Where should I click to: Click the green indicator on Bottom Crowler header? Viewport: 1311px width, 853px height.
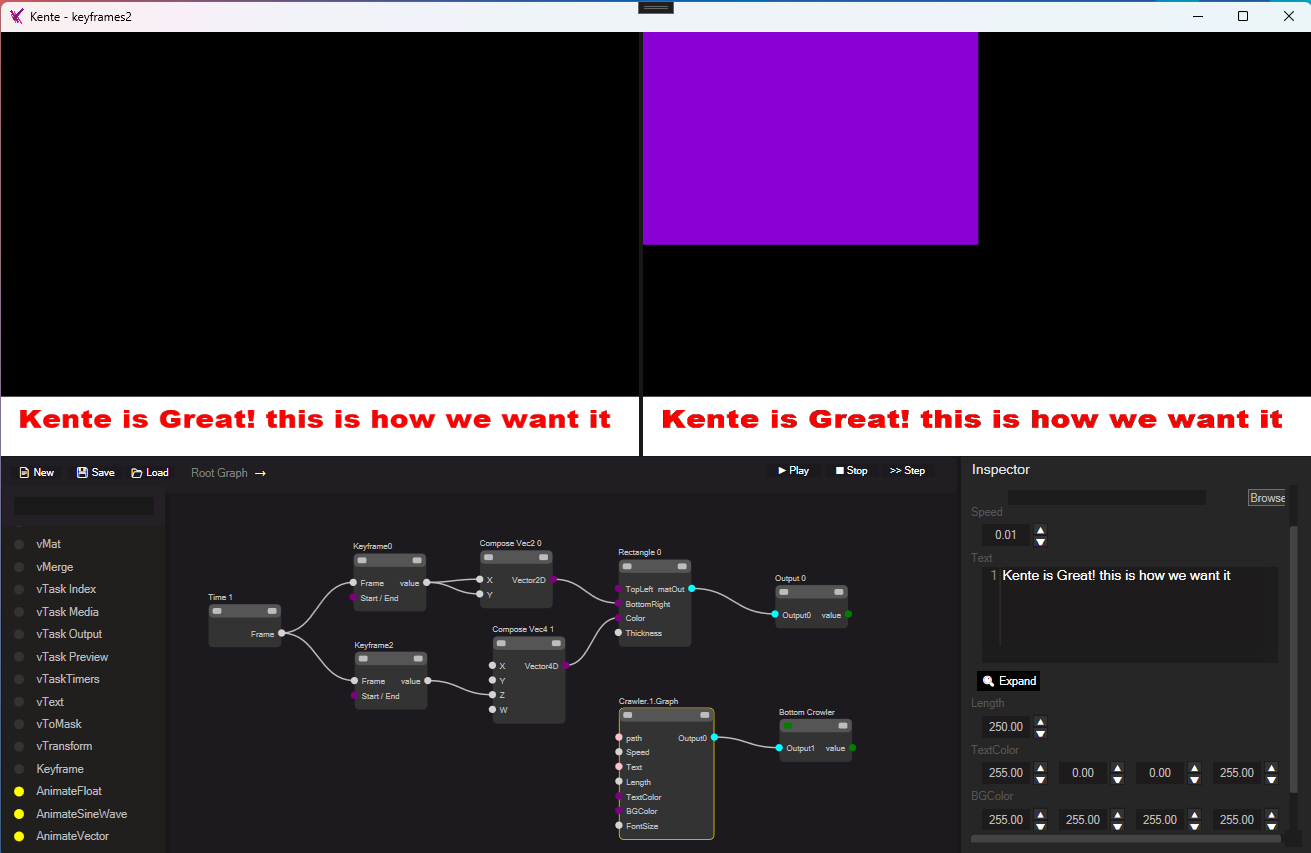click(x=788, y=726)
